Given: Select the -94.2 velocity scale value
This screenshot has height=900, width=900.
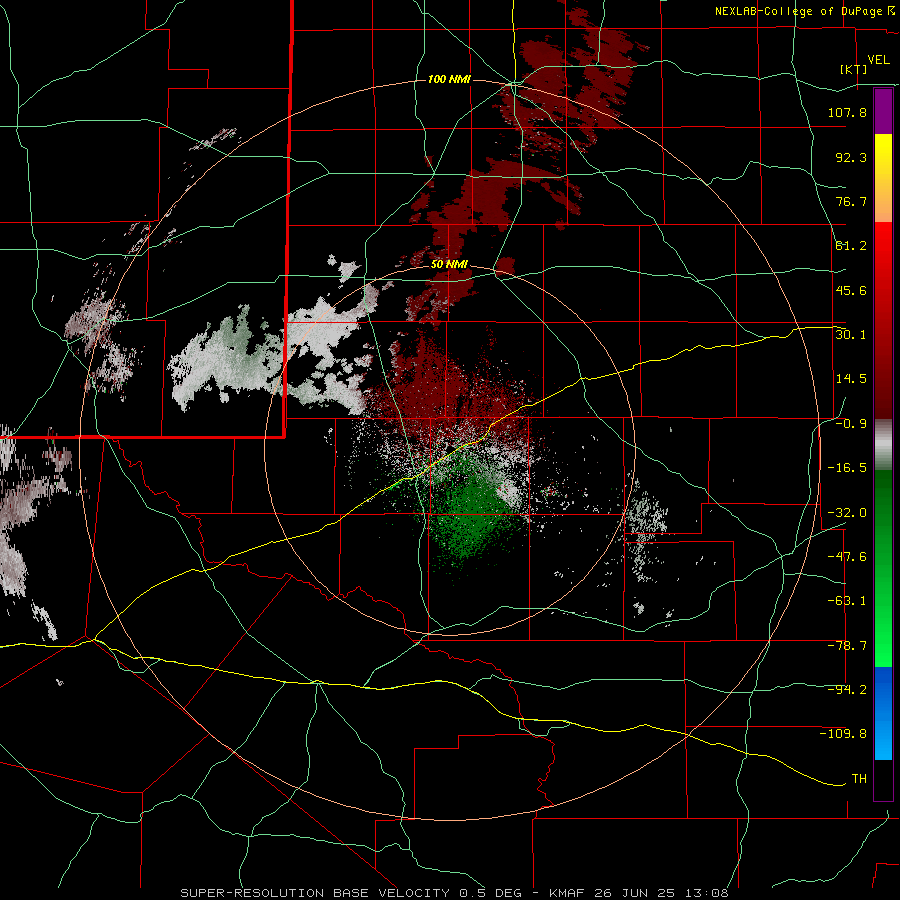Looking at the screenshot, I should pos(847,690).
